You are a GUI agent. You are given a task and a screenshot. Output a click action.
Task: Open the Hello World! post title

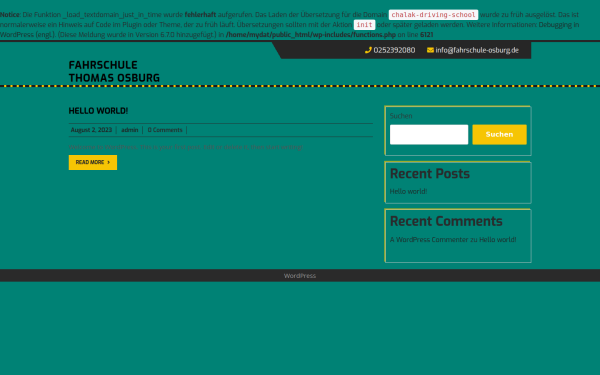(x=98, y=111)
